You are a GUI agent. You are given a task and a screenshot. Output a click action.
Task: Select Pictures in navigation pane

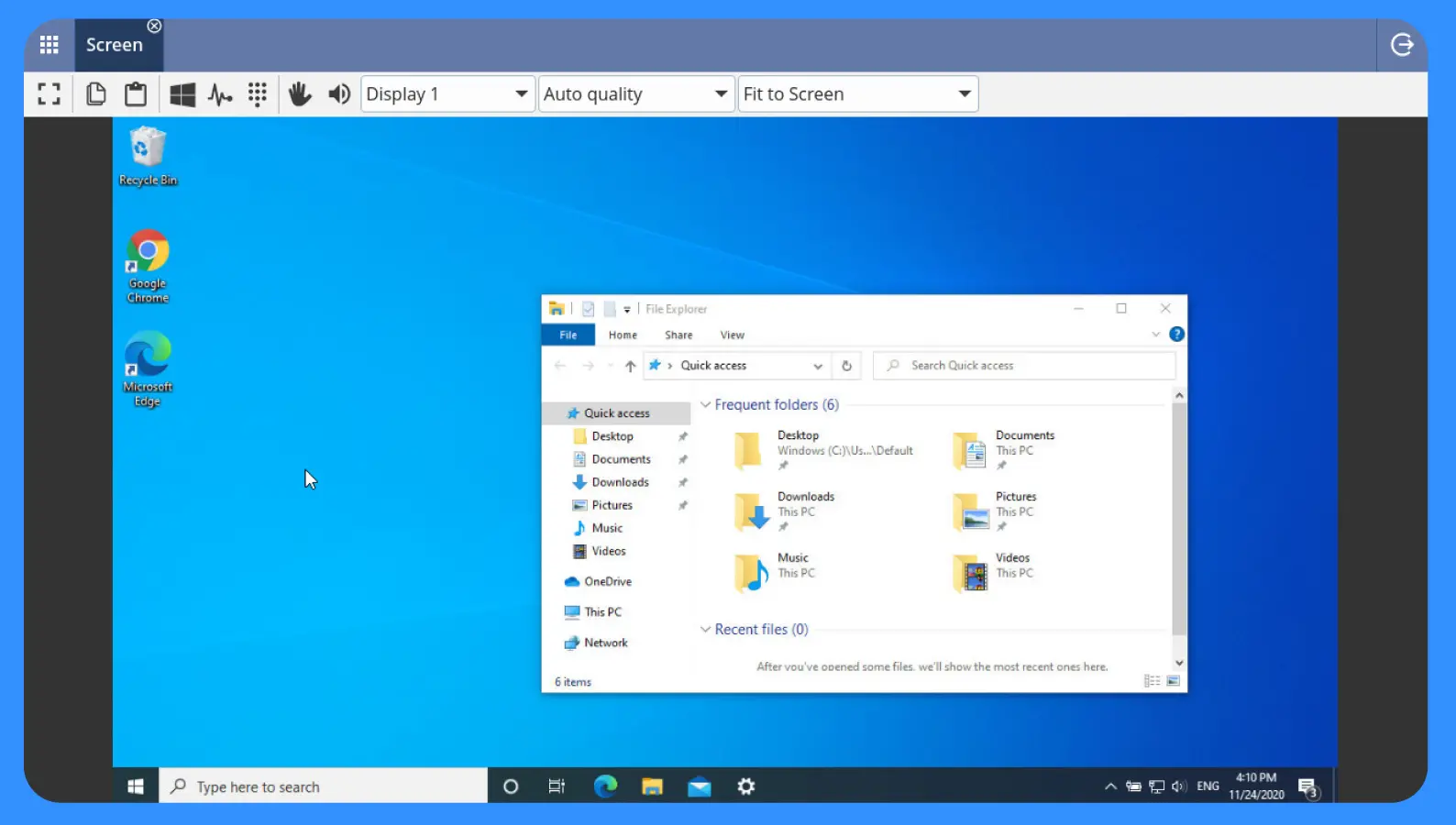coord(612,505)
